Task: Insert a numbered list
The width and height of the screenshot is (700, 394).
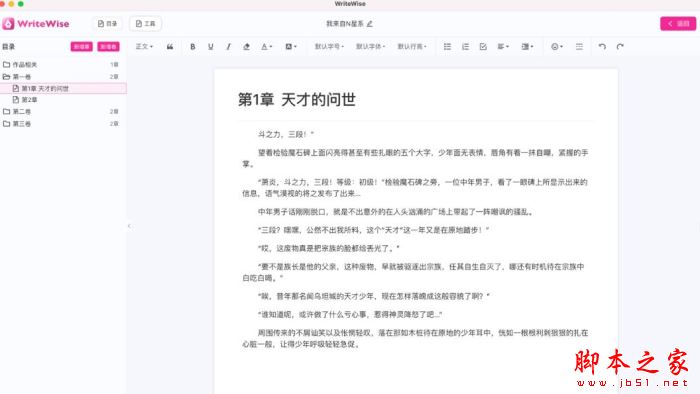Action: point(465,46)
